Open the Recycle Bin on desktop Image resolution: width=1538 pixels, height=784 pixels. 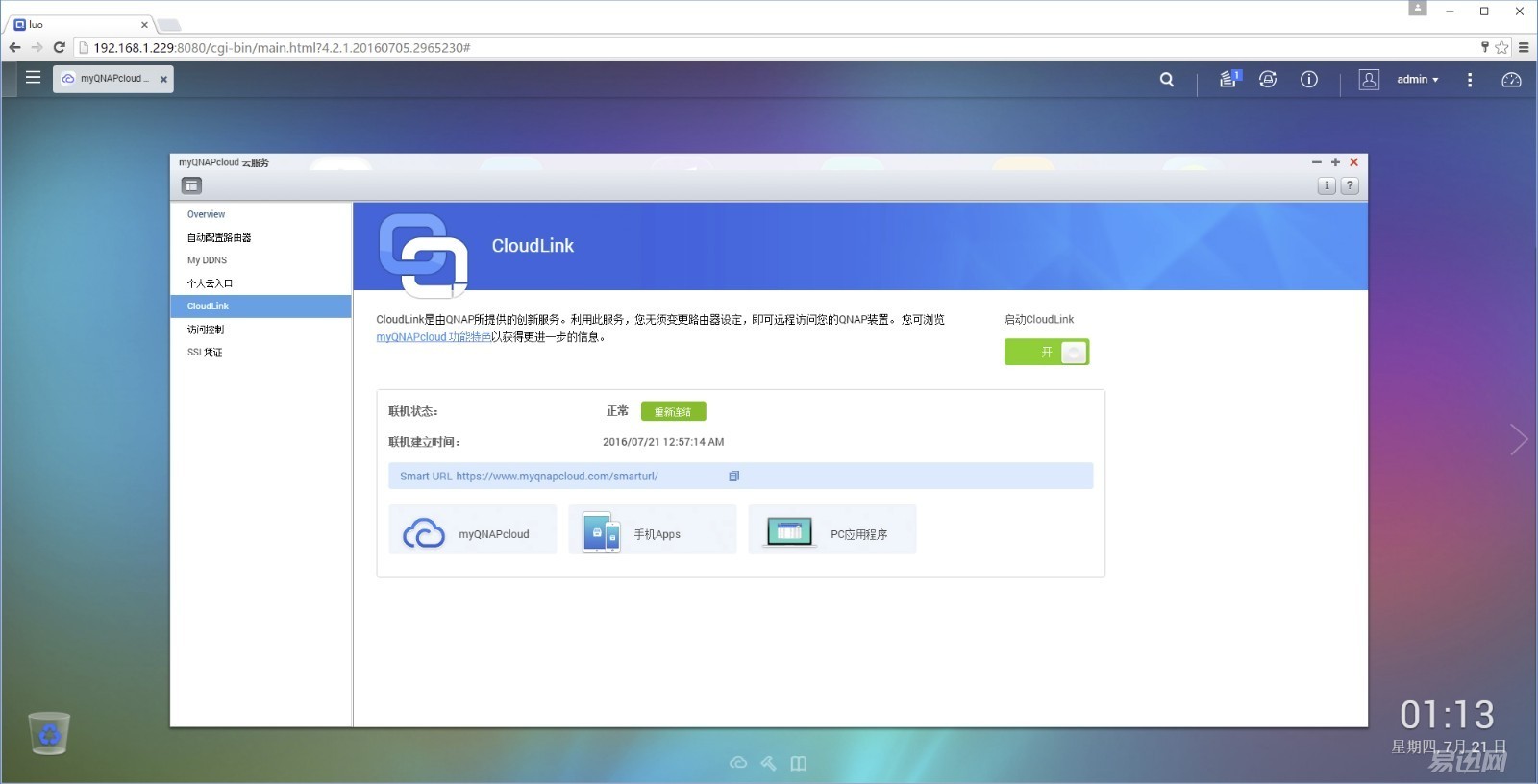pos(49,734)
